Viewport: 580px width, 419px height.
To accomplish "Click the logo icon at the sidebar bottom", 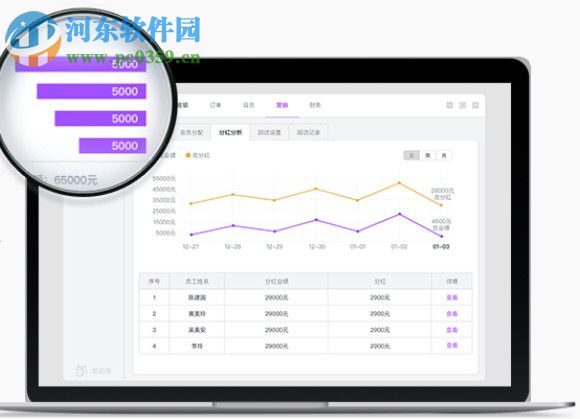I will click(81, 370).
